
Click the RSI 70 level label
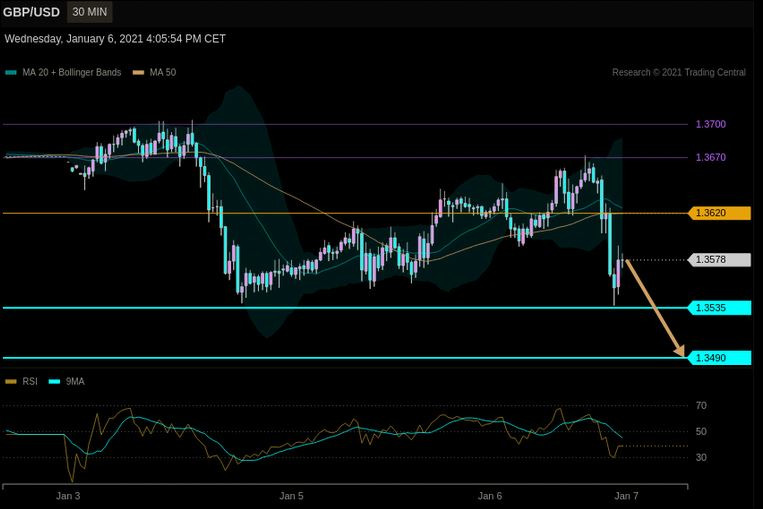pyautogui.click(x=701, y=405)
